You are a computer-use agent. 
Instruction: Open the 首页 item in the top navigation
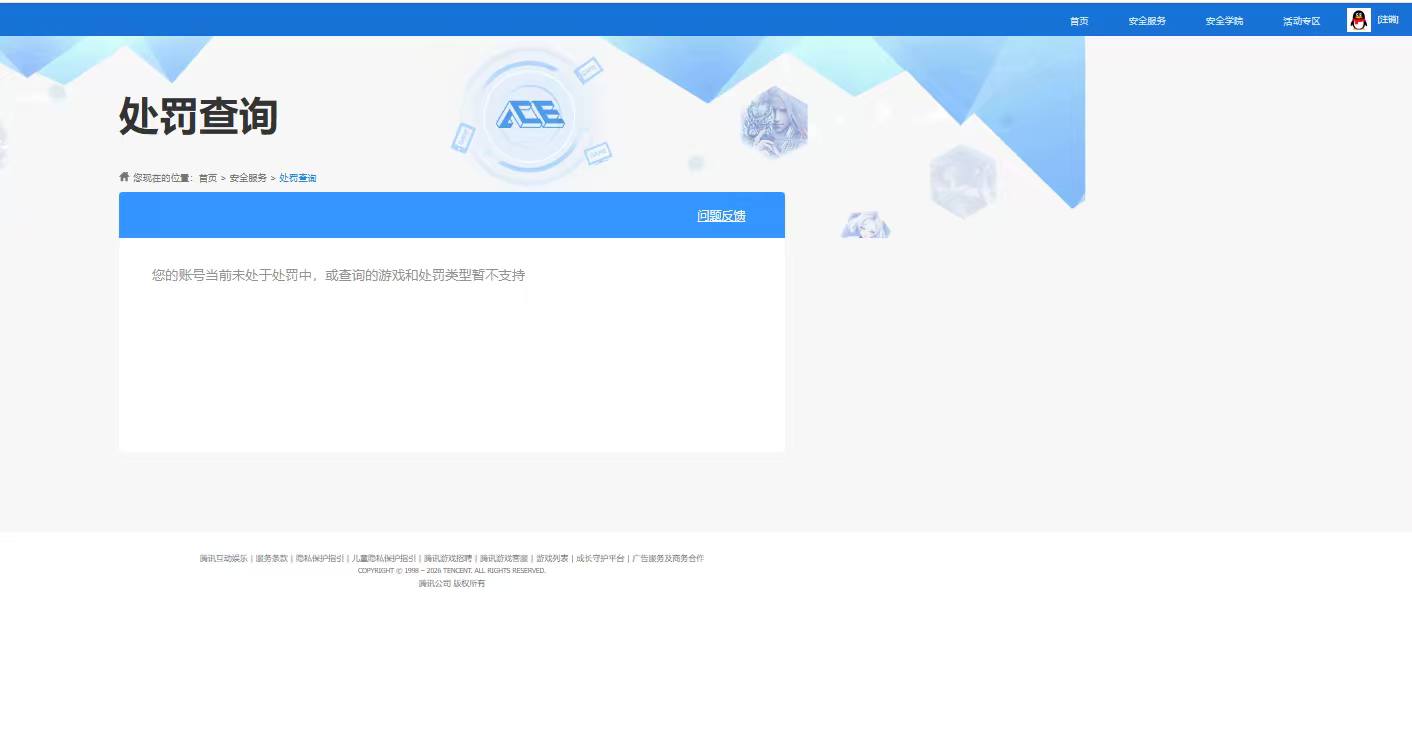[1079, 21]
